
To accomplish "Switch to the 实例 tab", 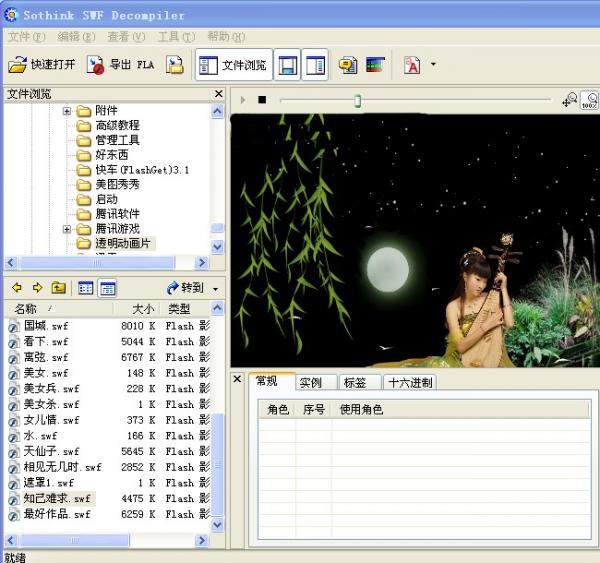I will (x=316, y=382).
